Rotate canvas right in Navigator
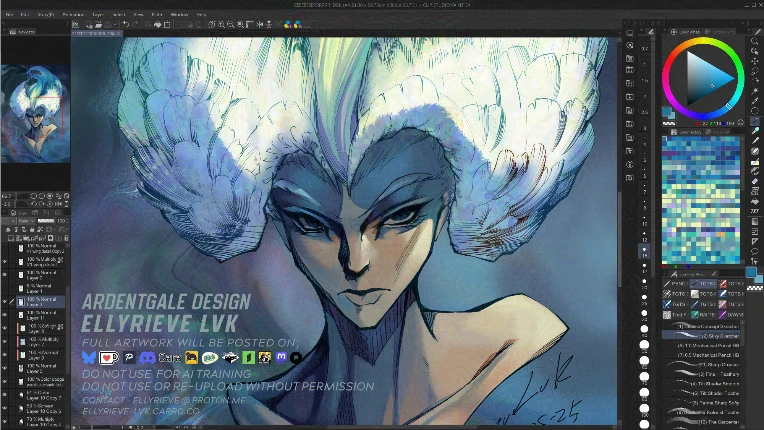 (x=42, y=204)
